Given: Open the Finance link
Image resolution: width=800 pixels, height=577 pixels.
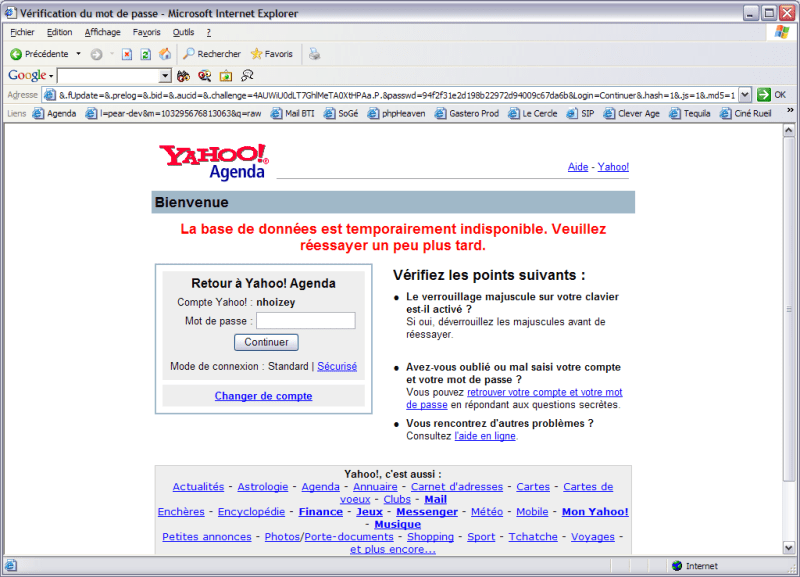Looking at the screenshot, I should [320, 512].
